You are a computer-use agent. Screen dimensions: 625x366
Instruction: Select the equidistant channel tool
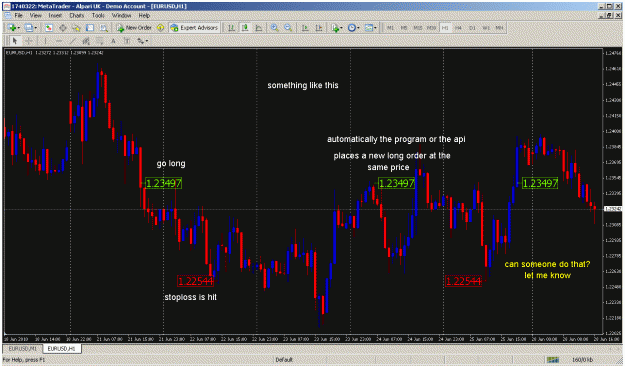coord(86,41)
